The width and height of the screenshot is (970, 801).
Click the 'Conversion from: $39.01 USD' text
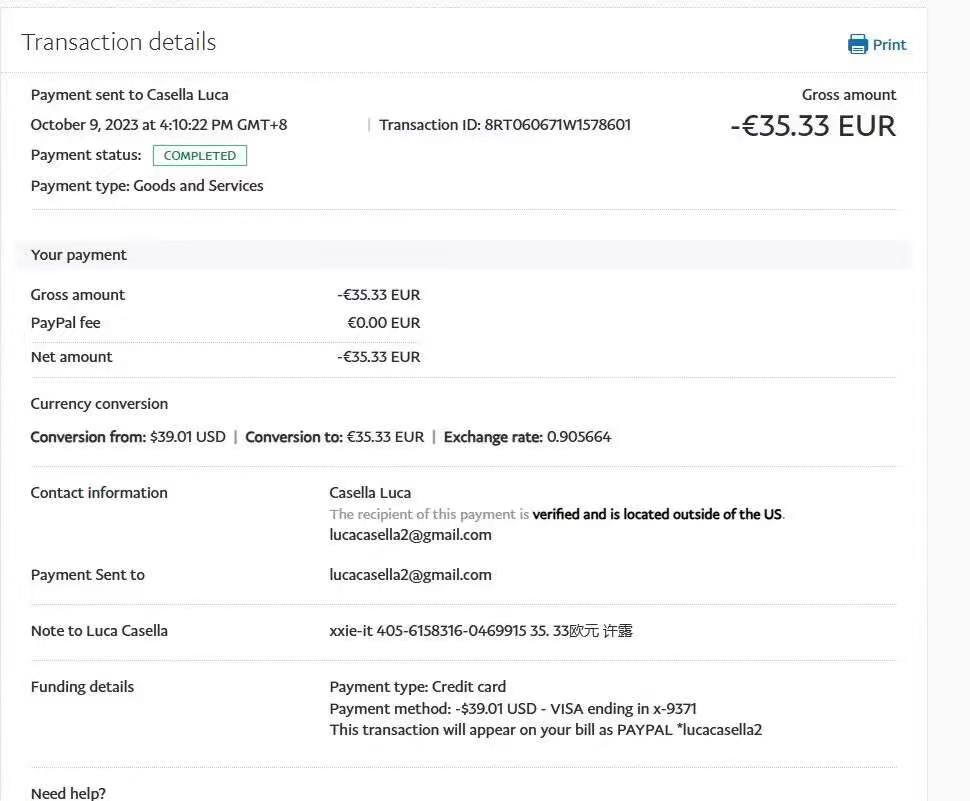click(x=128, y=437)
